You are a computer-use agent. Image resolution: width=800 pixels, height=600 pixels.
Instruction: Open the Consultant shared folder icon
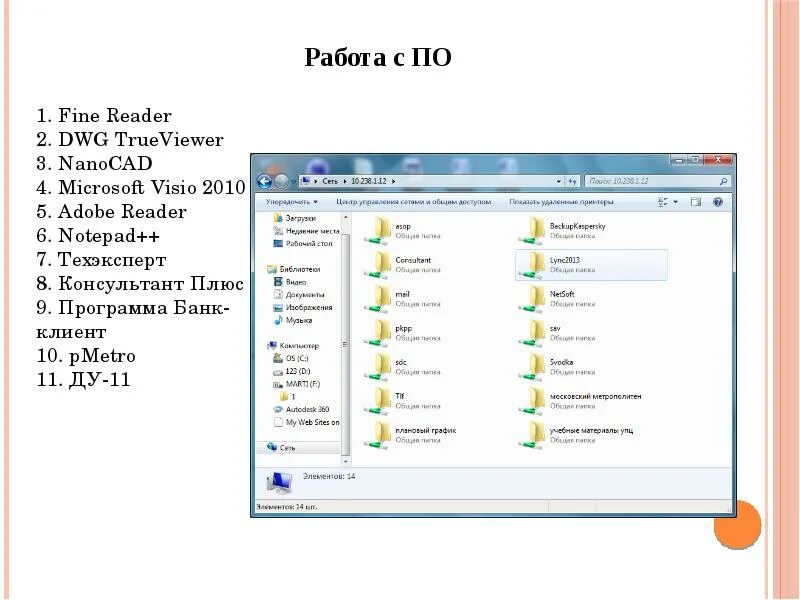378,265
